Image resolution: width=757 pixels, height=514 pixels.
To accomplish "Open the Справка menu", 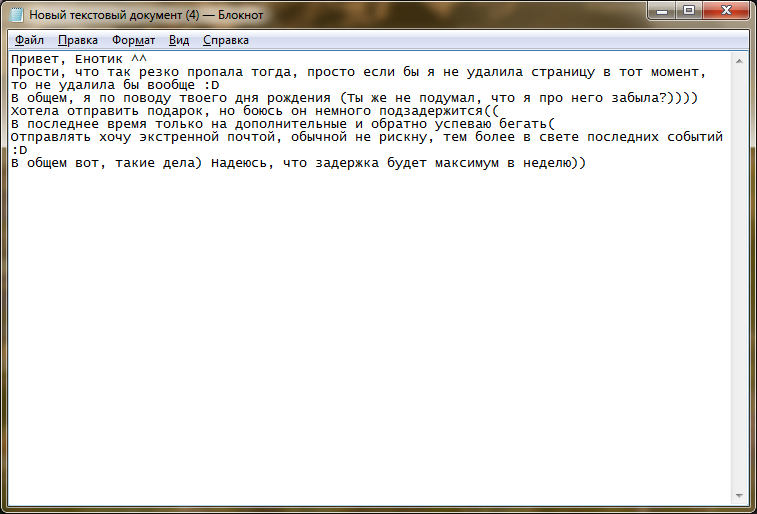I will pos(225,40).
